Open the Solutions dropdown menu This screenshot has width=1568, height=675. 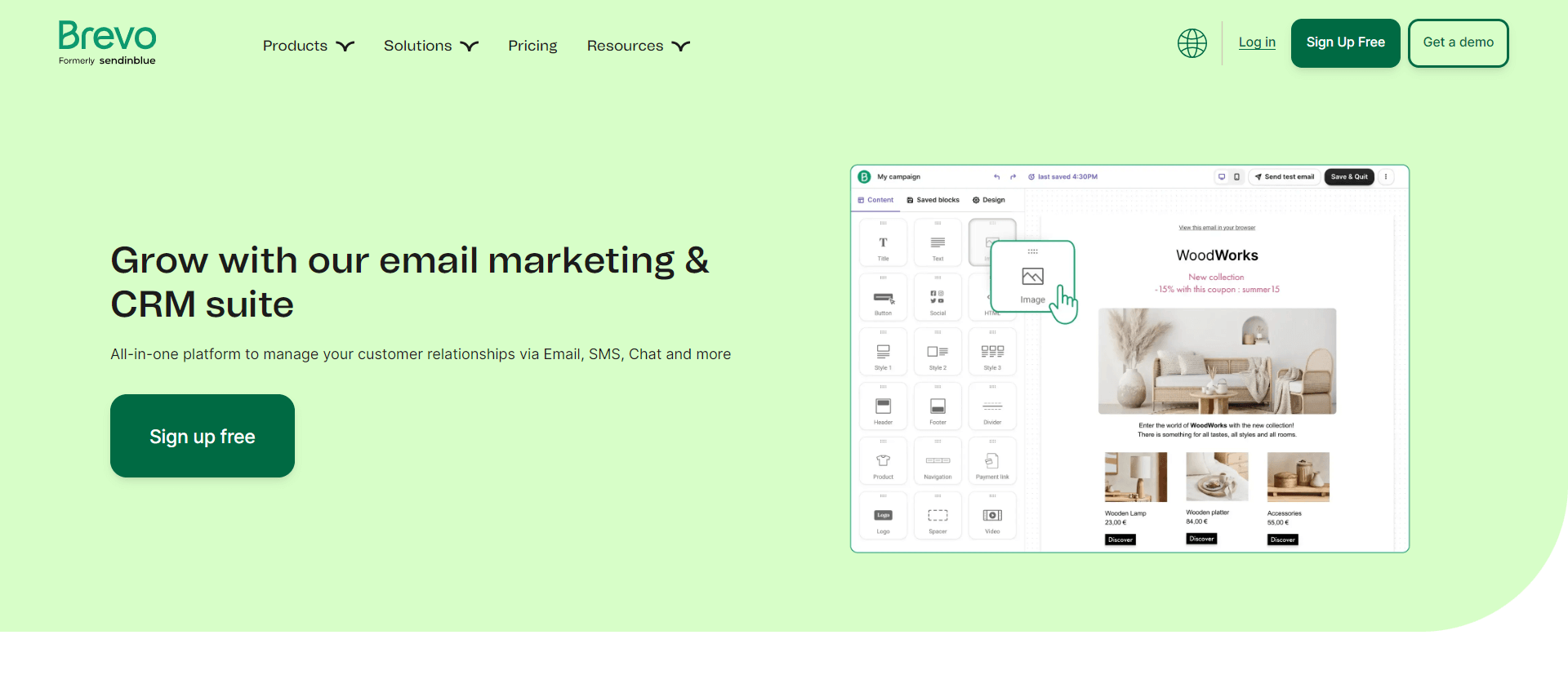(430, 46)
